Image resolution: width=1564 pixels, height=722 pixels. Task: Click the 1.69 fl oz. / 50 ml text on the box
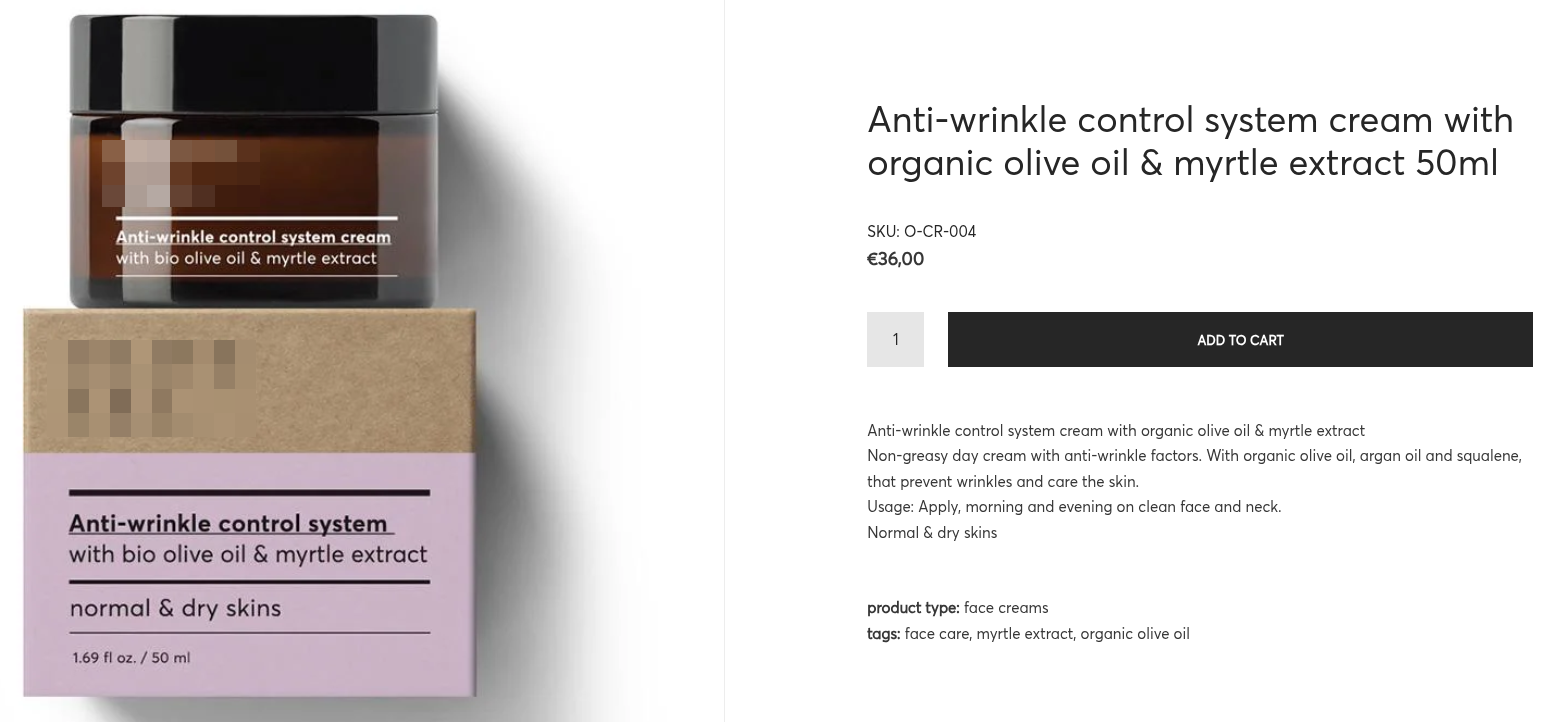[131, 658]
